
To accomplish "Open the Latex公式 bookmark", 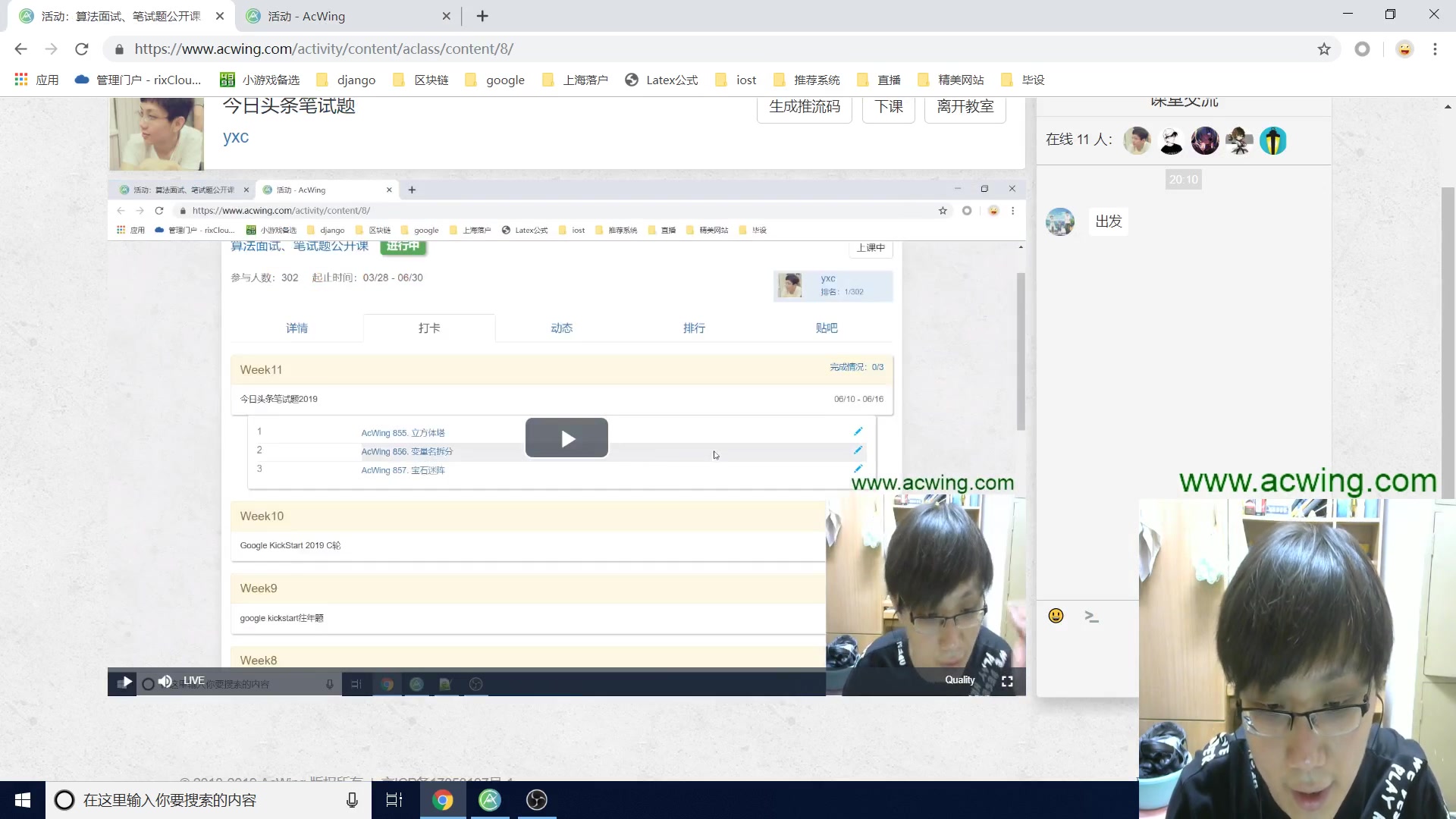I will pos(661,80).
